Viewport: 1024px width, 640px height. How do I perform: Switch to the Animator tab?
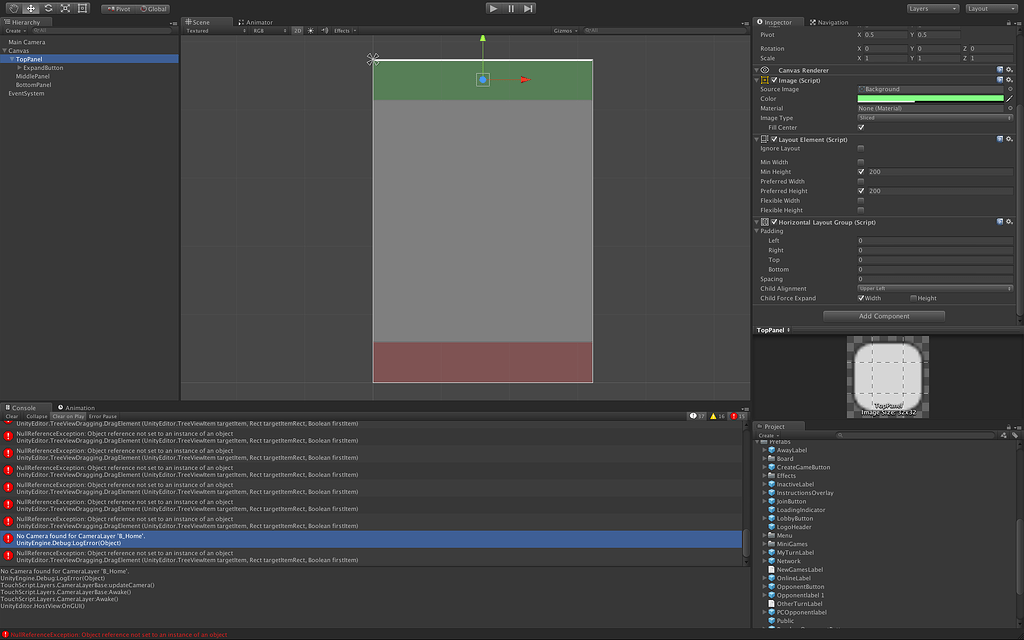[257, 22]
